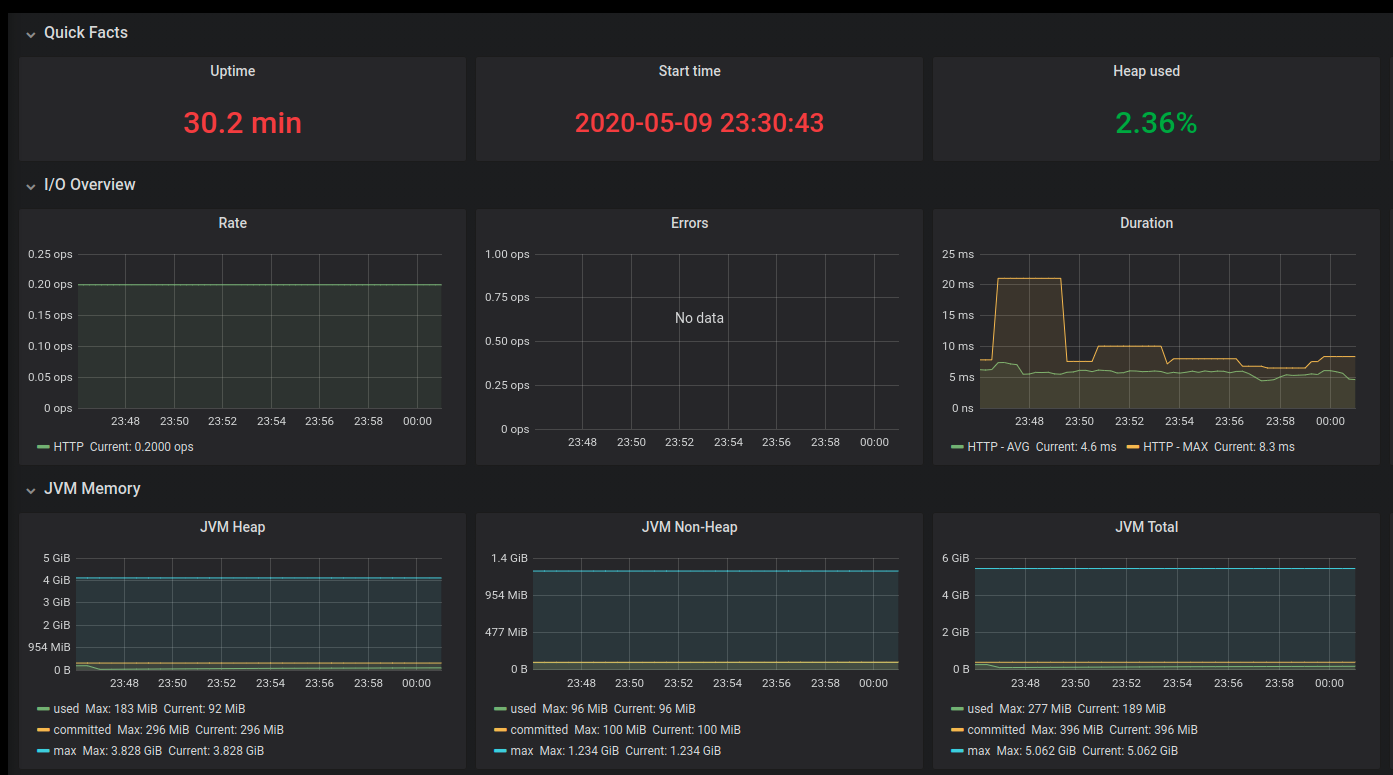Click Current: 5.062 GiB in JVM Total legend
The height and width of the screenshot is (775, 1393).
tap(1132, 751)
